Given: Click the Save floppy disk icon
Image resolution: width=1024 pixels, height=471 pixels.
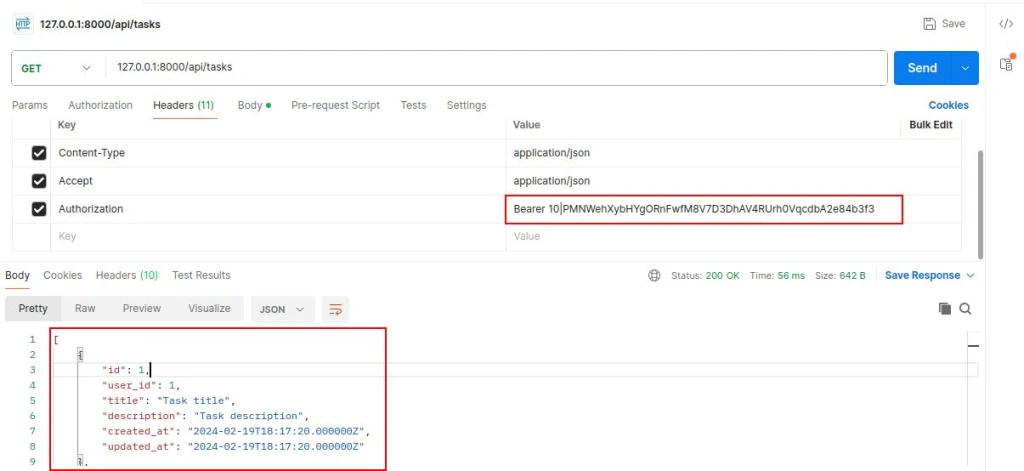Looking at the screenshot, I should [x=930, y=24].
